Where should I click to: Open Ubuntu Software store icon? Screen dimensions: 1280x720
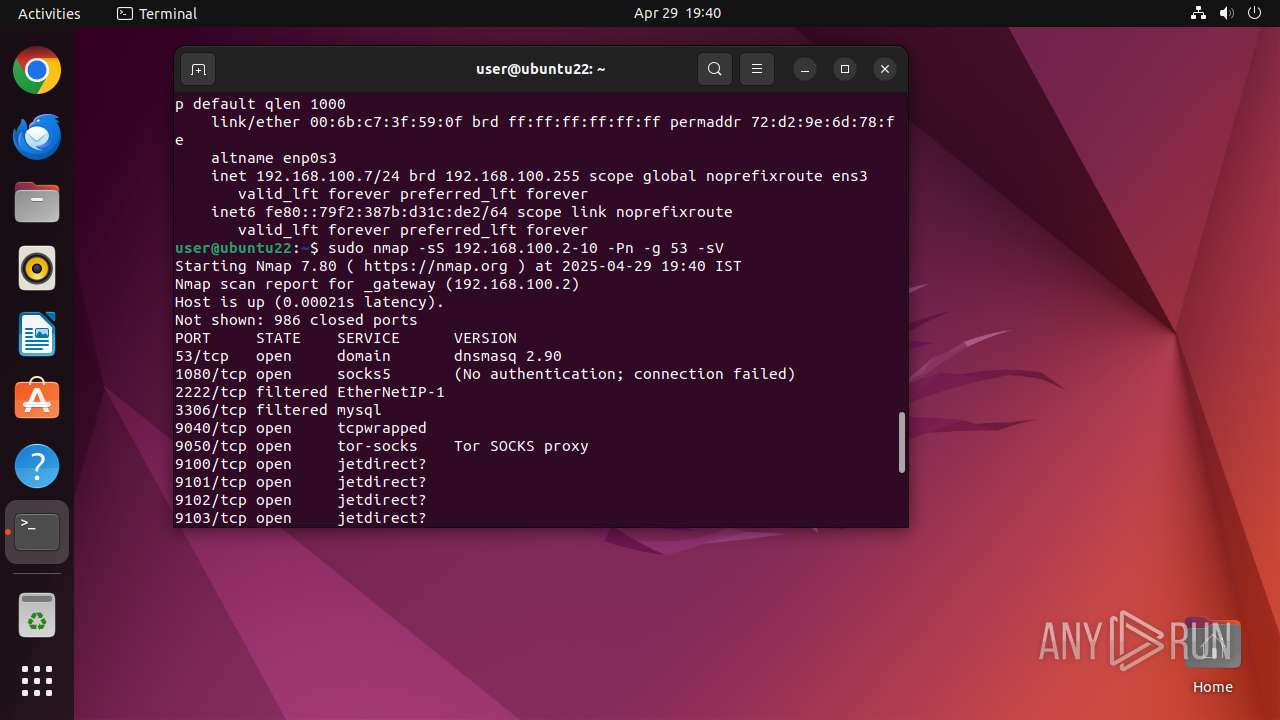pos(37,400)
